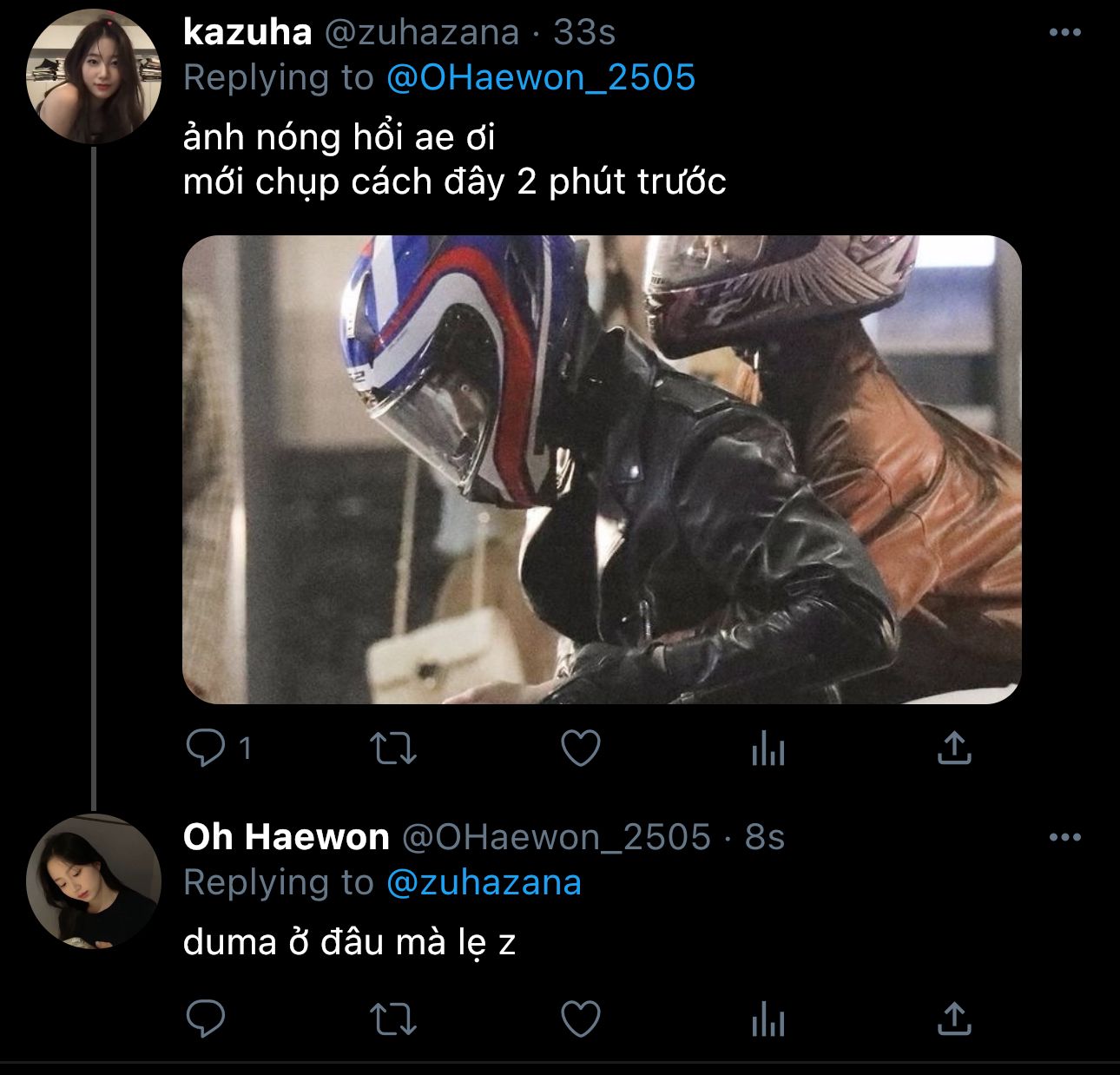Click the @zuhazana mention link
This screenshot has width=1120, height=1075.
coord(483,882)
